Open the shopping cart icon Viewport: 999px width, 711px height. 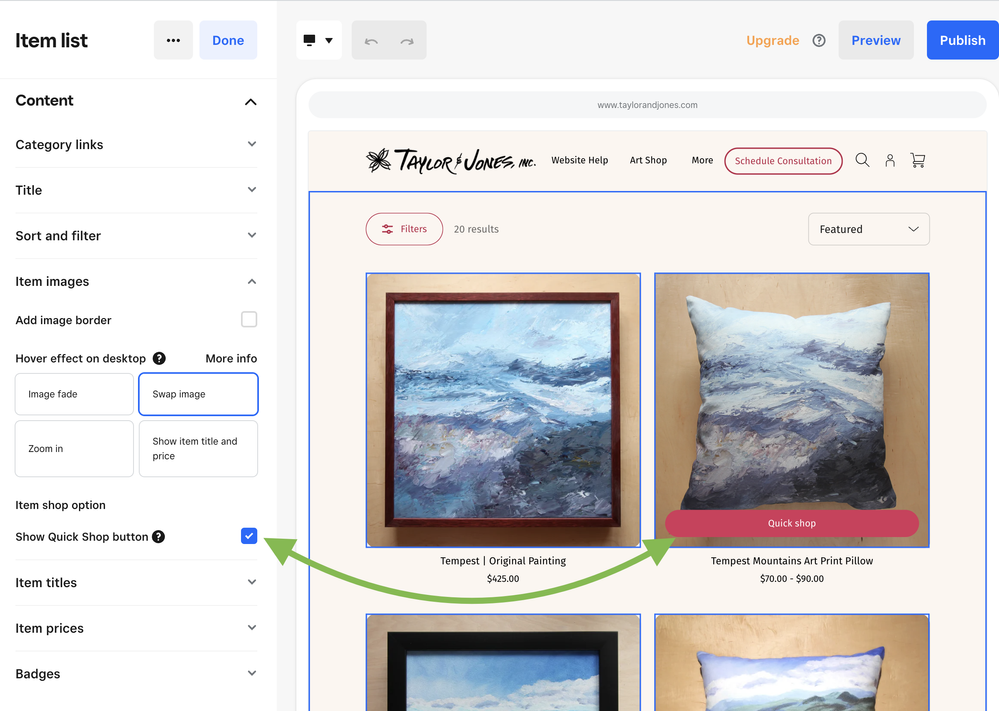918,160
